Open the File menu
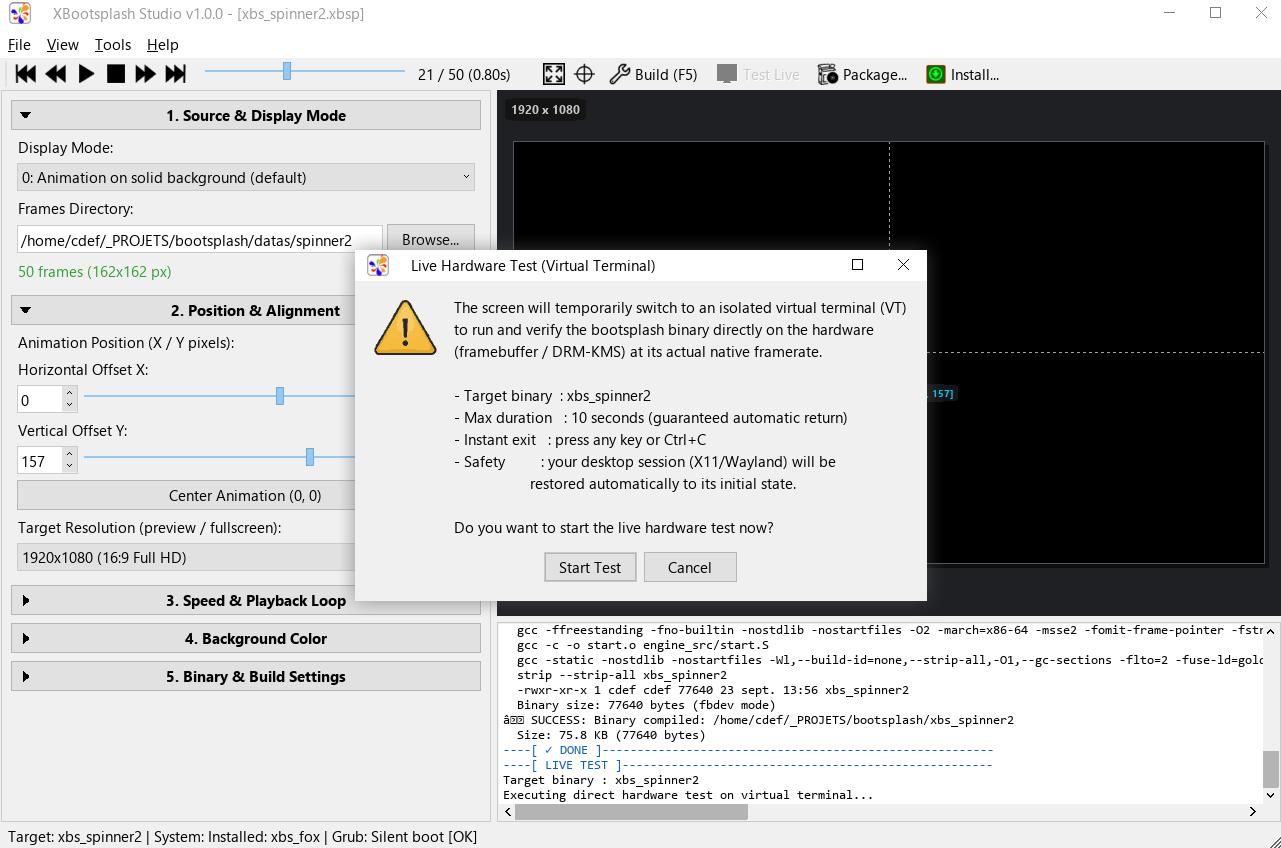Image resolution: width=1281 pixels, height=848 pixels. pyautogui.click(x=19, y=44)
